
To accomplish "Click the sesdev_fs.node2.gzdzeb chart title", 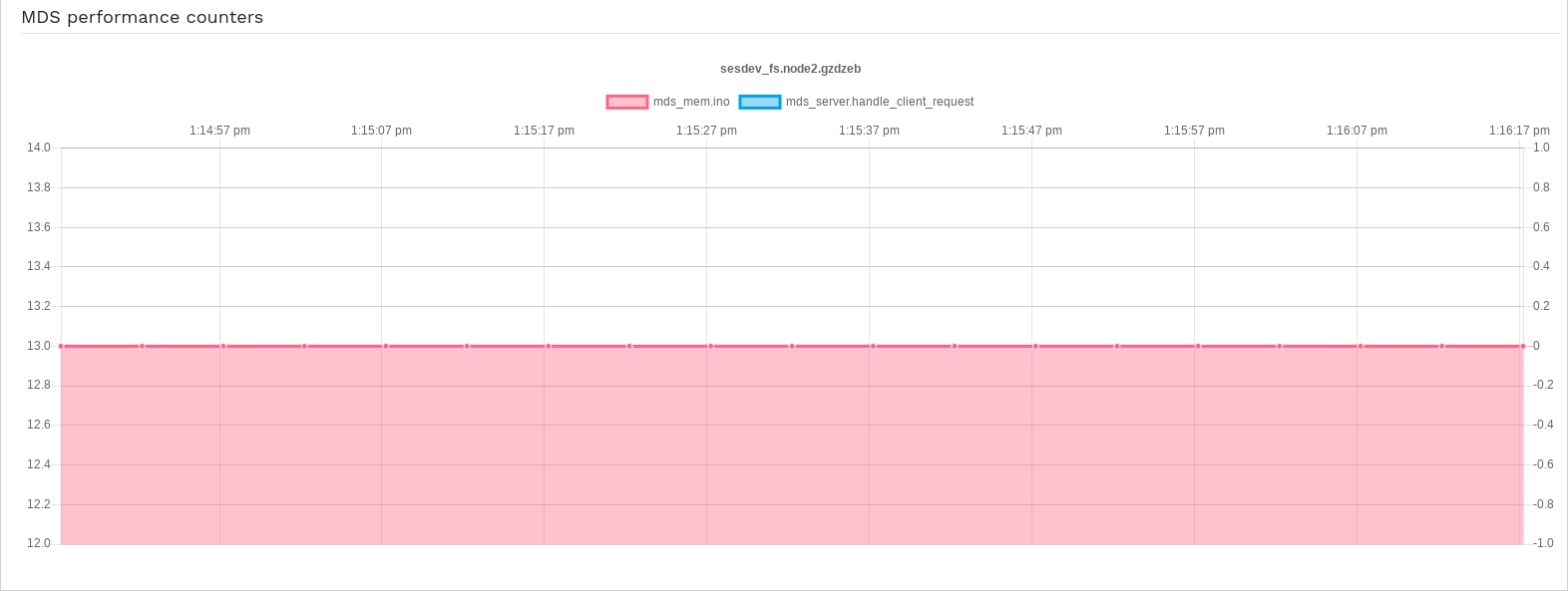I will click(x=790, y=69).
